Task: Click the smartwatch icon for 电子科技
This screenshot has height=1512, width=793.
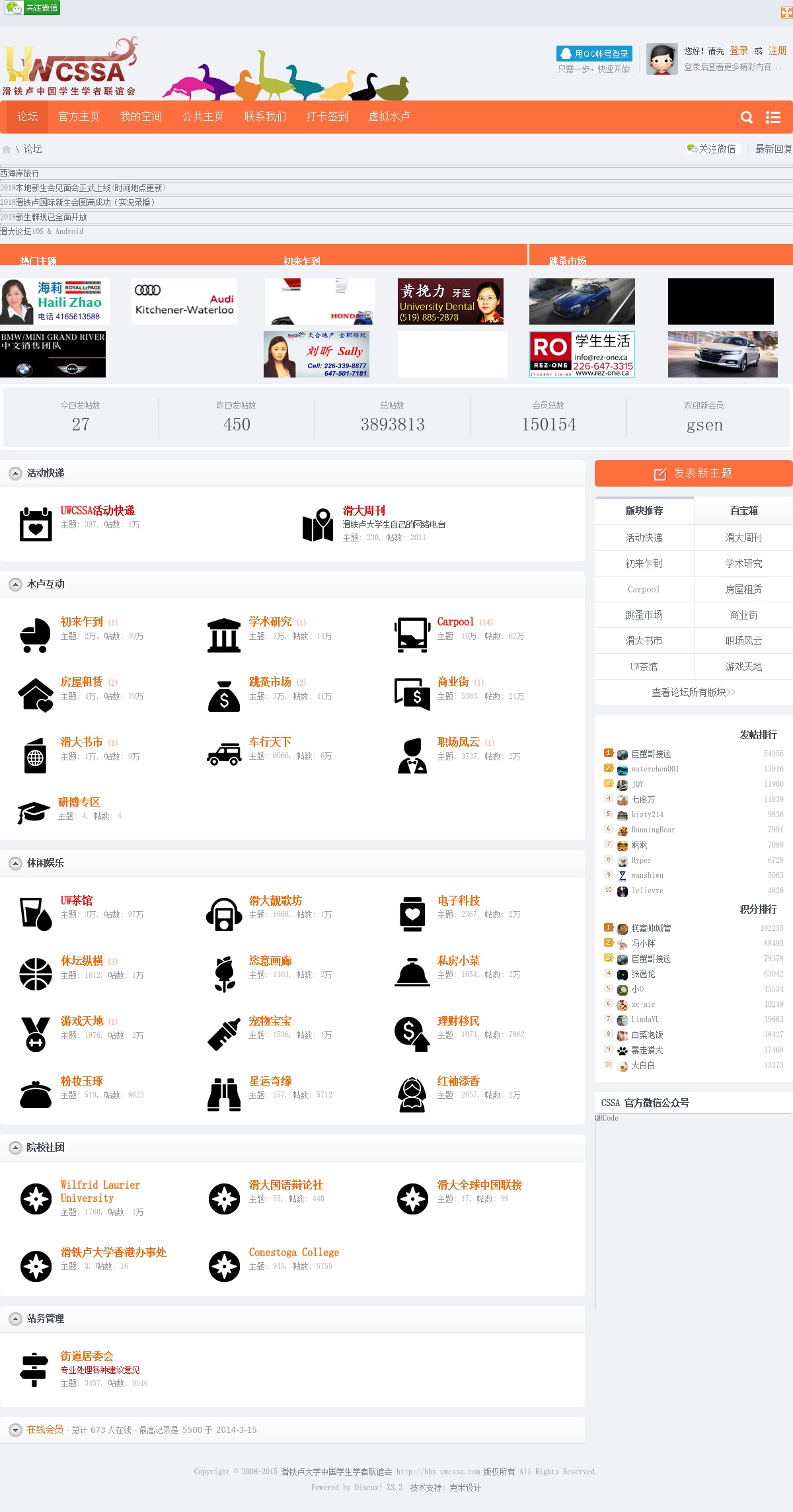Action: pyautogui.click(x=412, y=914)
